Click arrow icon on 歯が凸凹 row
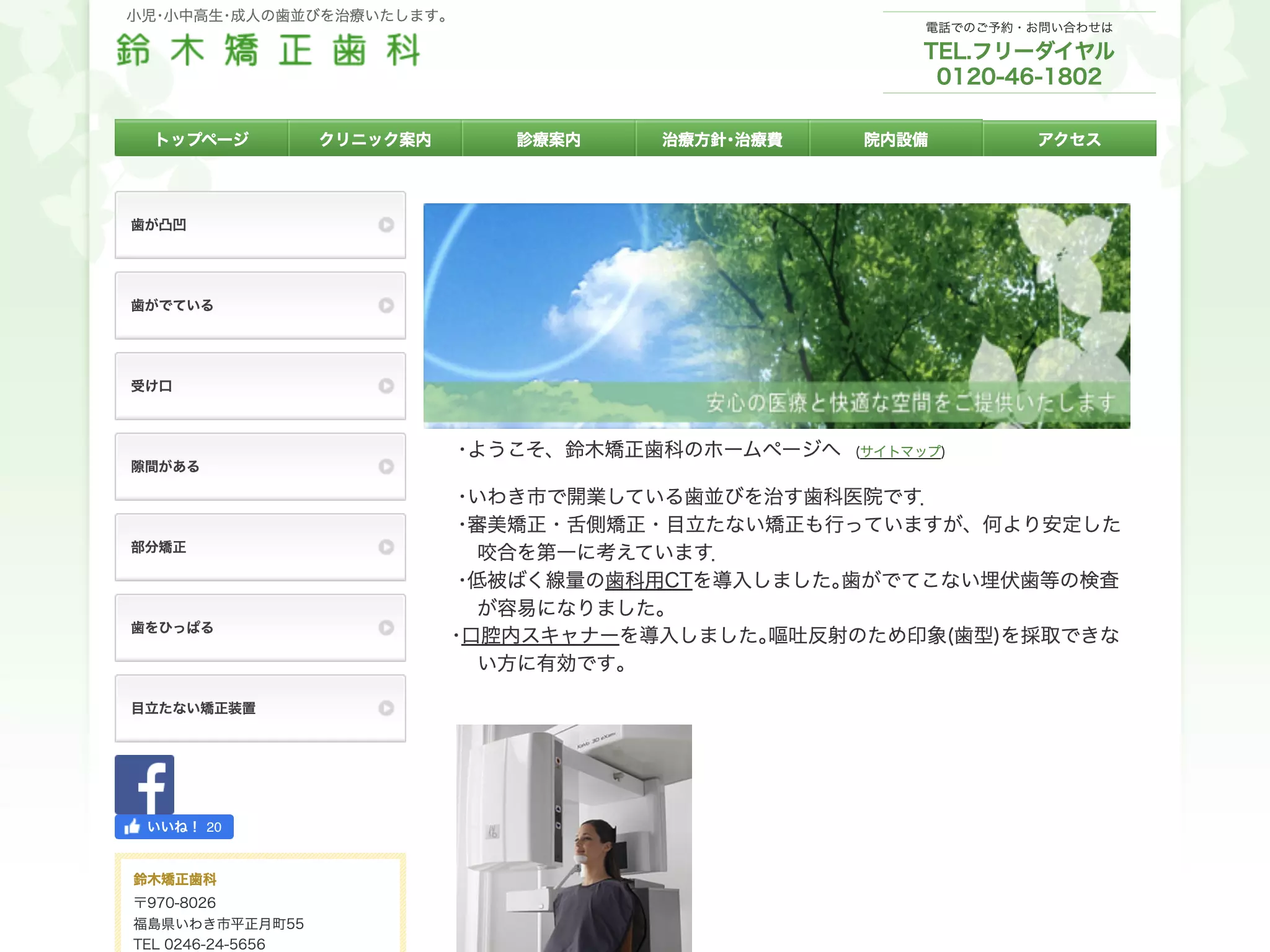 click(386, 225)
